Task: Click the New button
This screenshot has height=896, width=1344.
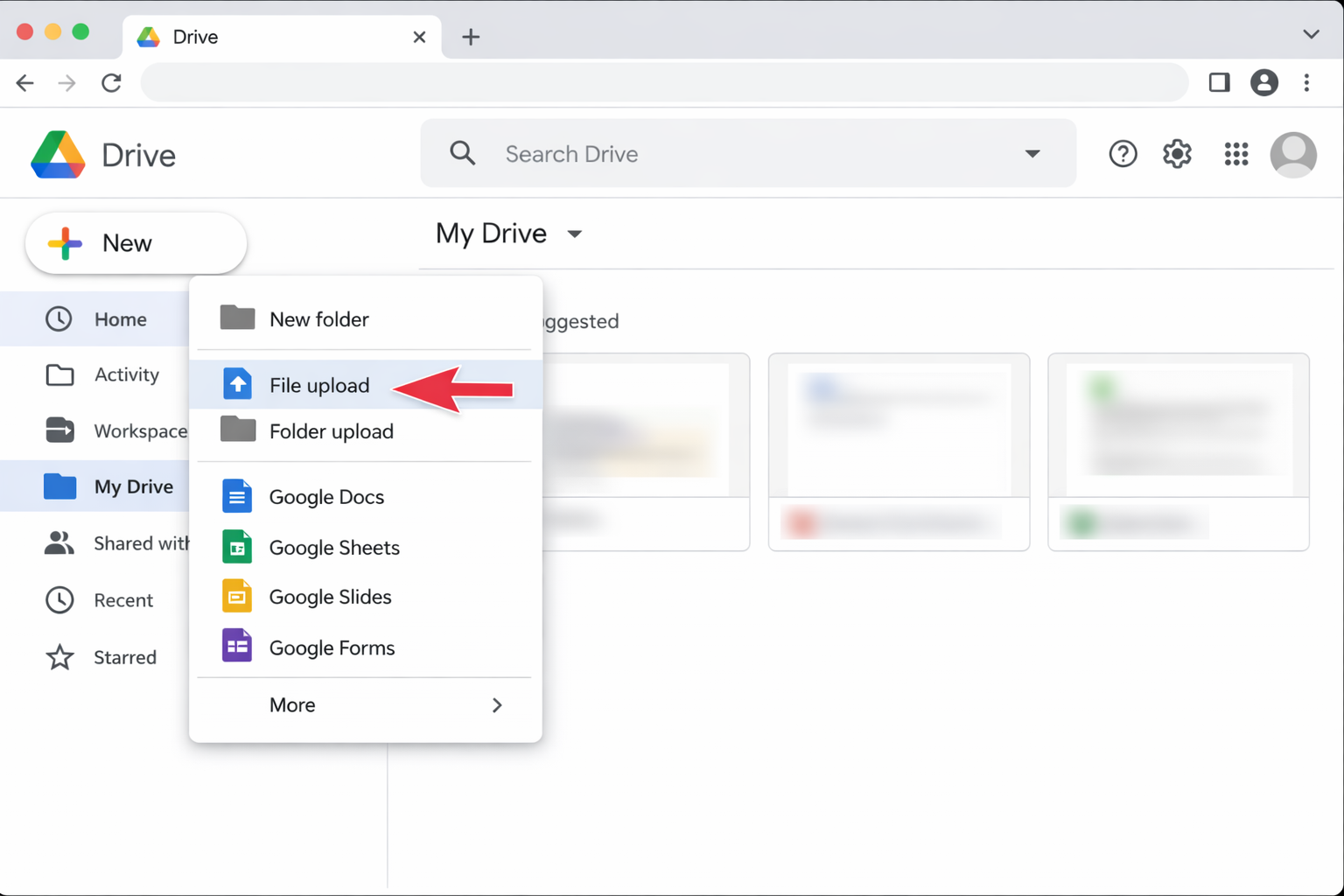Action: (136, 243)
